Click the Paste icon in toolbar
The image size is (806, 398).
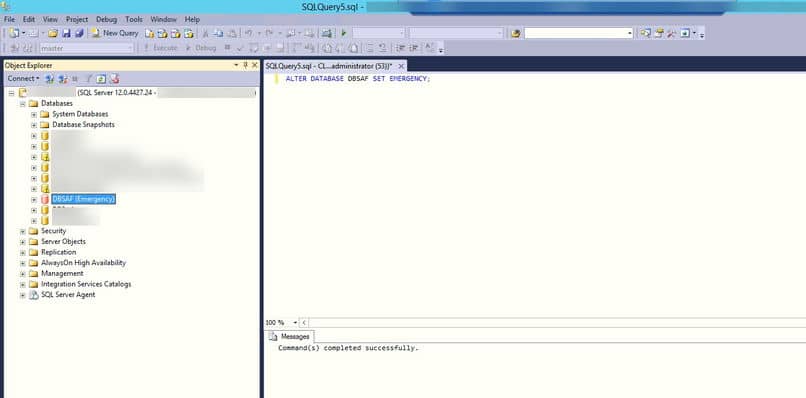click(x=232, y=33)
